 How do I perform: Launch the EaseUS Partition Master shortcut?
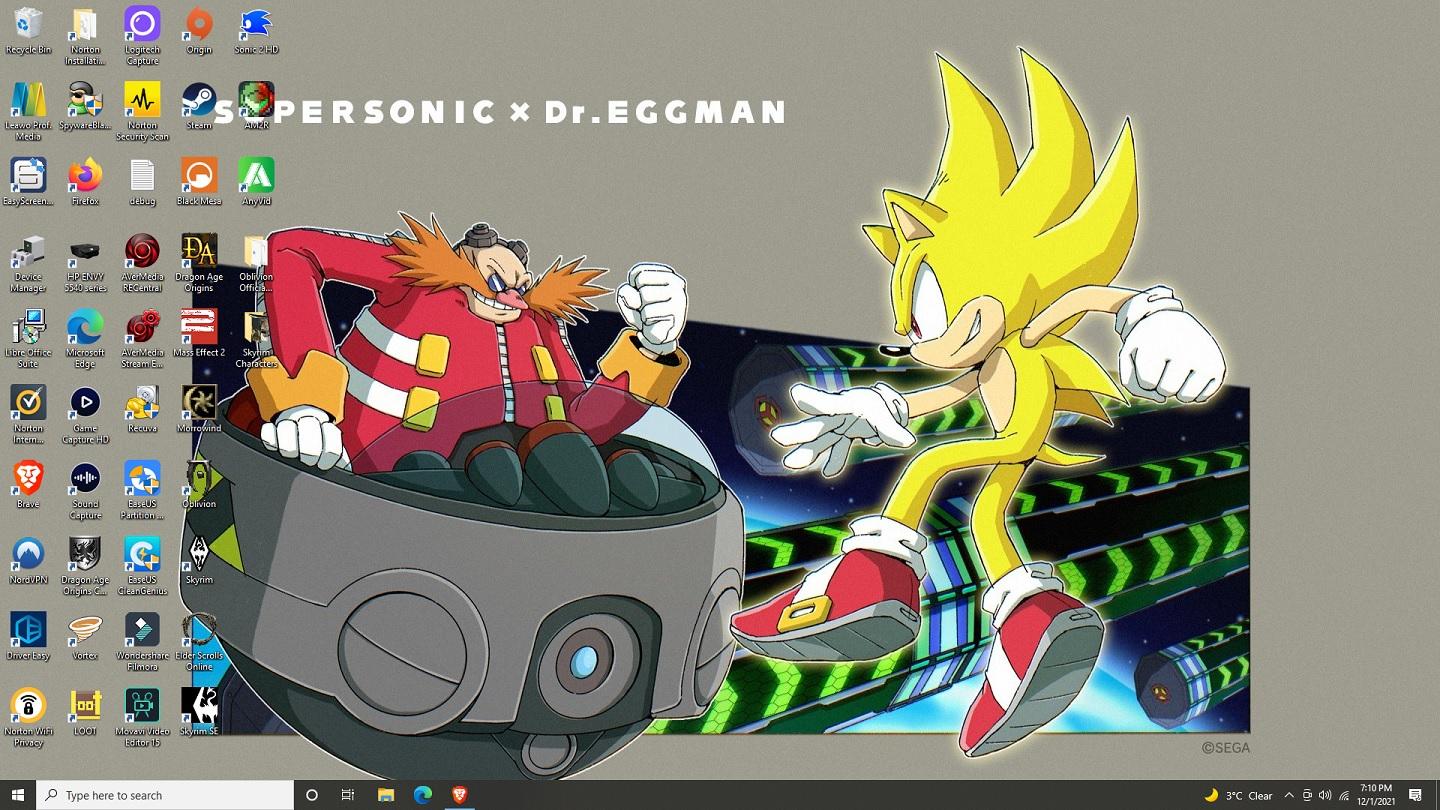[x=142, y=491]
